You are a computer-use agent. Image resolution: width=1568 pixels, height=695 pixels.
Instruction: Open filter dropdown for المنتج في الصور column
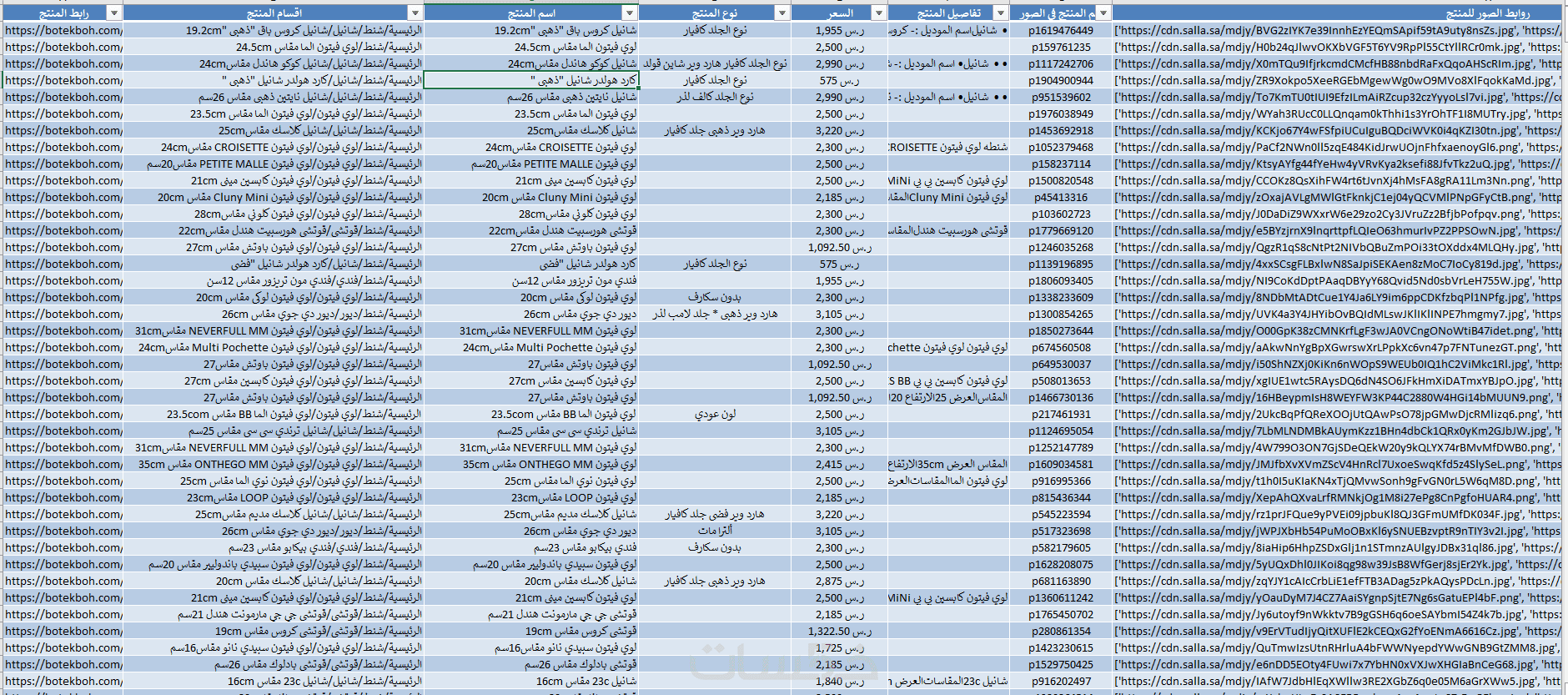[1103, 13]
